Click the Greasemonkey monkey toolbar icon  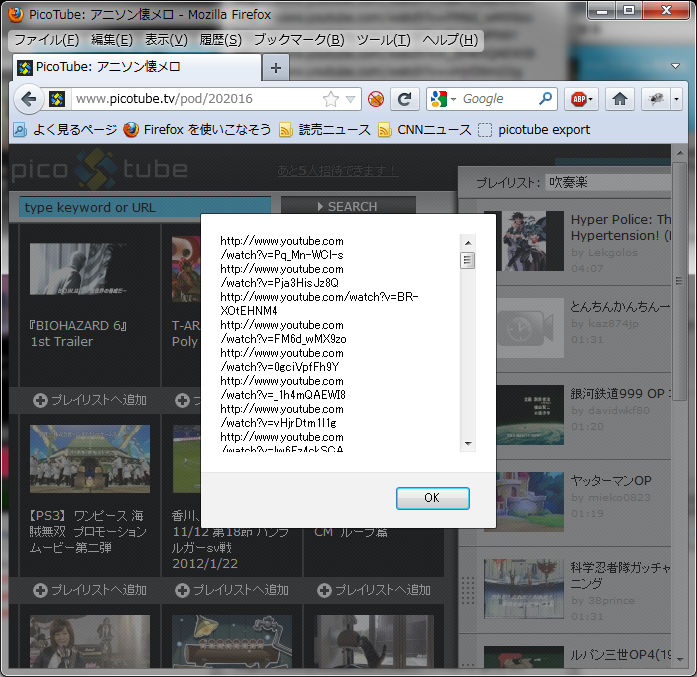point(656,99)
